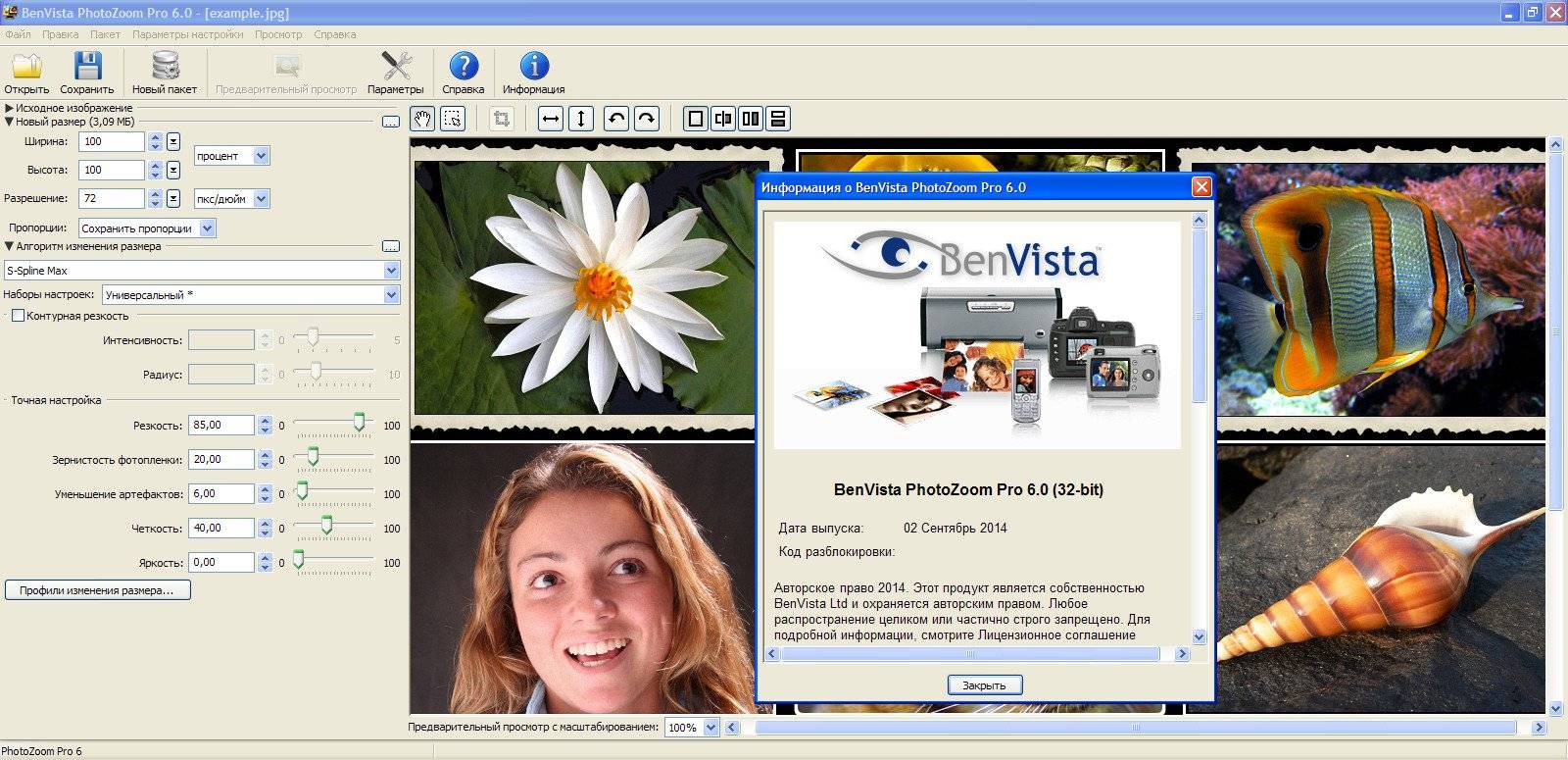This screenshot has width=1568, height=760.
Task: Open Алгоритм изменения размера ellipsis button
Action: (x=391, y=246)
